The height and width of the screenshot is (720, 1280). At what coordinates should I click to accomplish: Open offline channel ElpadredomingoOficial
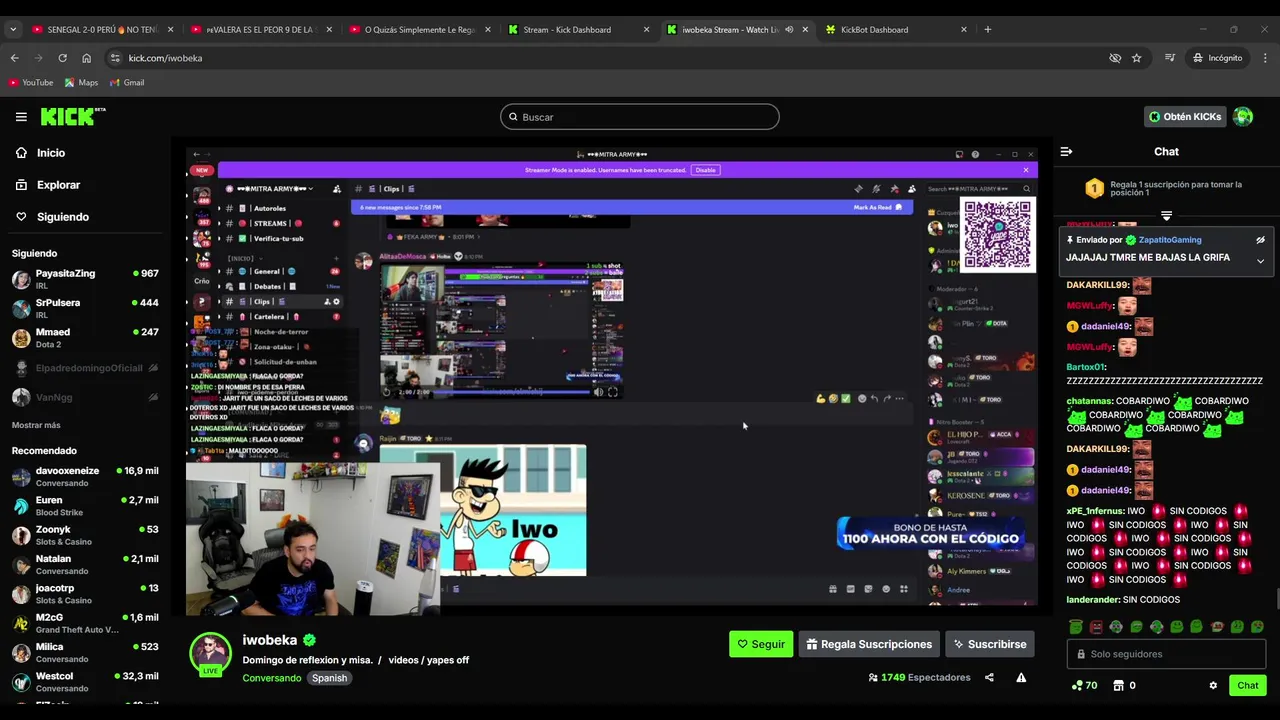85,368
